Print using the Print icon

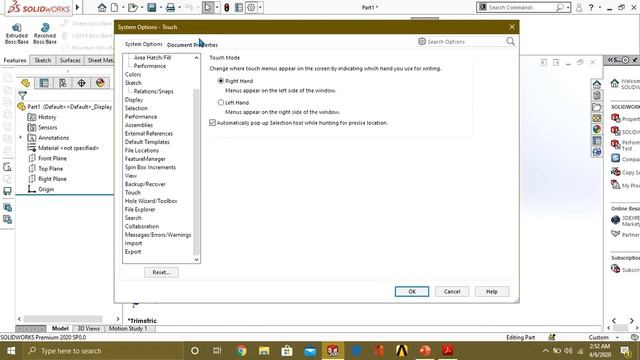(171, 7)
